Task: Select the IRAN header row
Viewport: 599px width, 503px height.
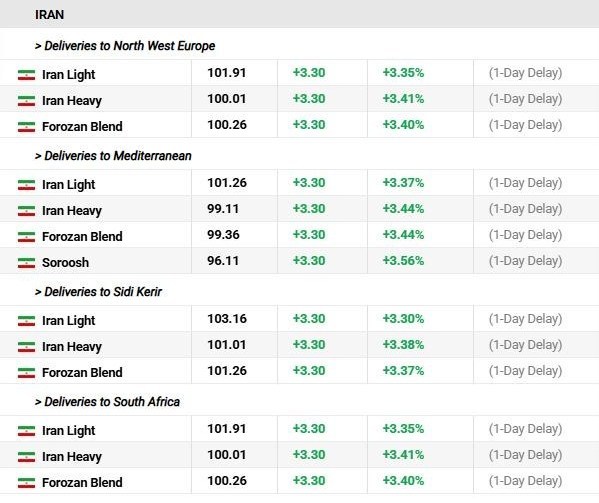Action: (300, 15)
